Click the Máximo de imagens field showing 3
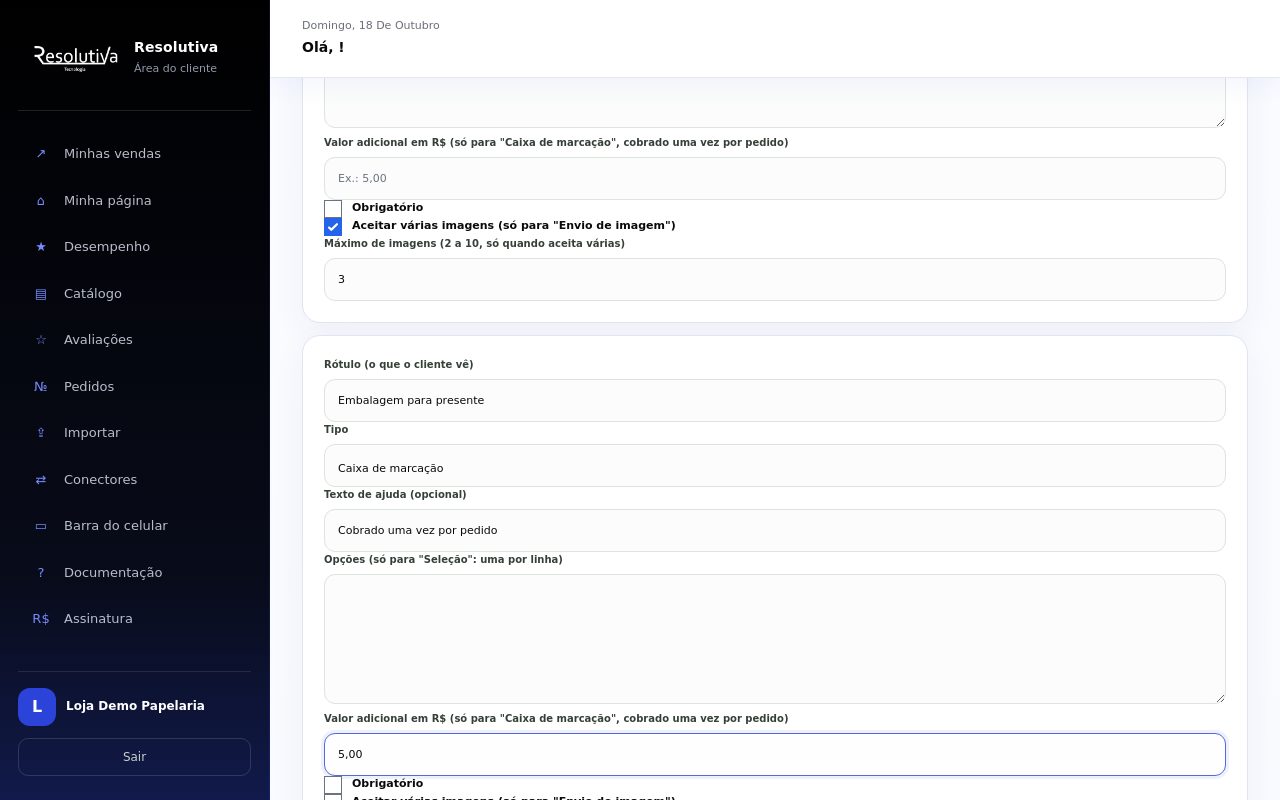Image resolution: width=1280 pixels, height=800 pixels. click(775, 279)
